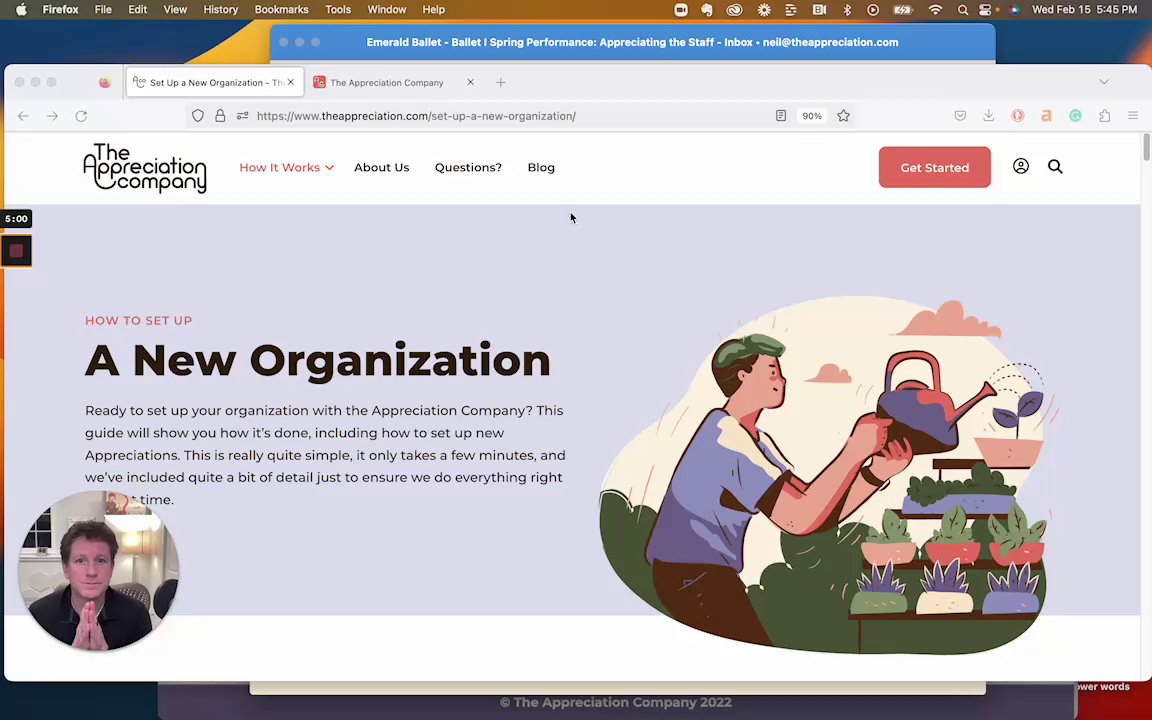The image size is (1152, 720).
Task: Bookmark this page with the star
Action: click(843, 115)
